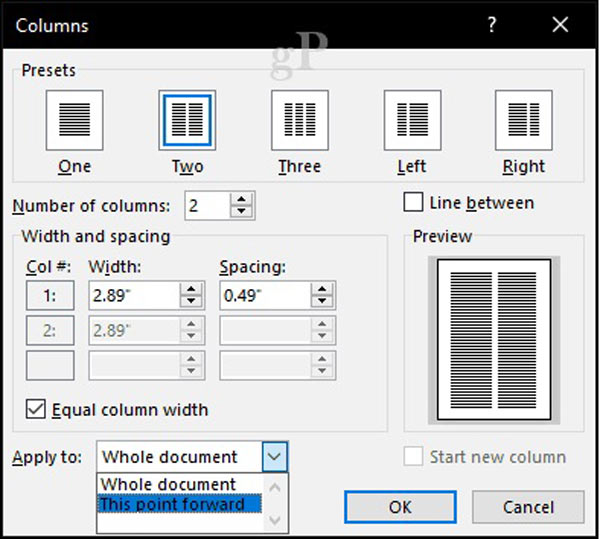600x539 pixels.
Task: Open the Apply to dropdown arrow
Action: [x=275, y=456]
